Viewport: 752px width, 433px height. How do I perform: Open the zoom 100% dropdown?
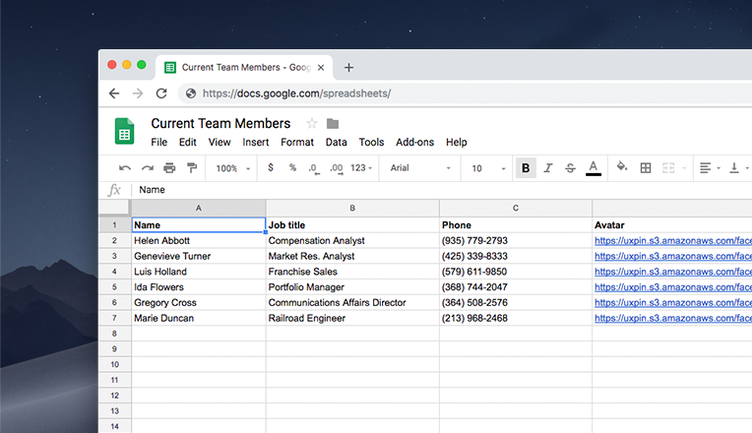(x=233, y=168)
